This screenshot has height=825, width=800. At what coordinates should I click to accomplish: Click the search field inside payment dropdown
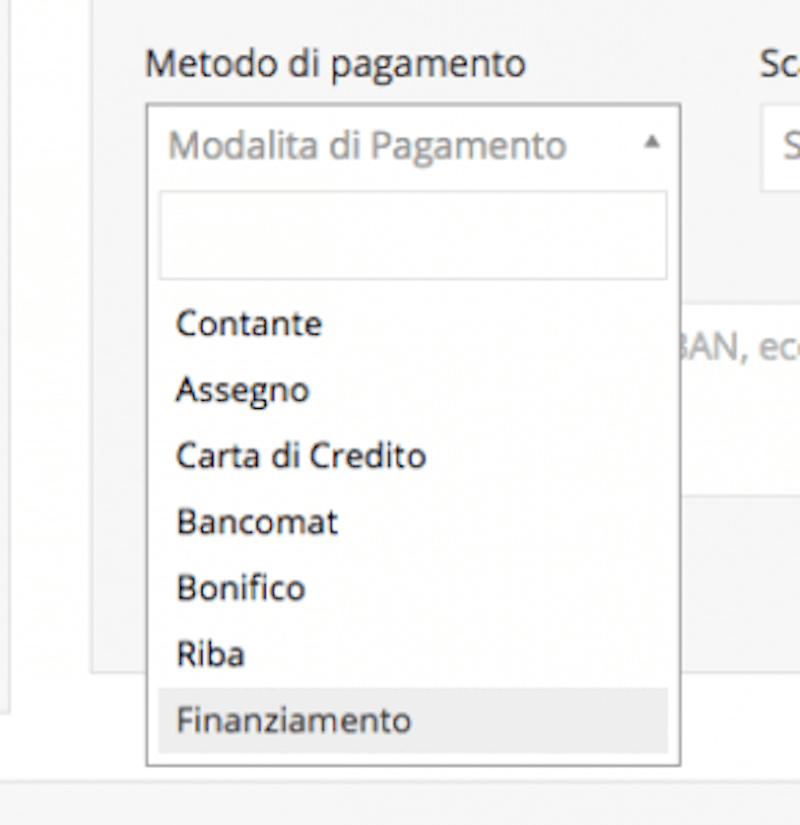412,236
